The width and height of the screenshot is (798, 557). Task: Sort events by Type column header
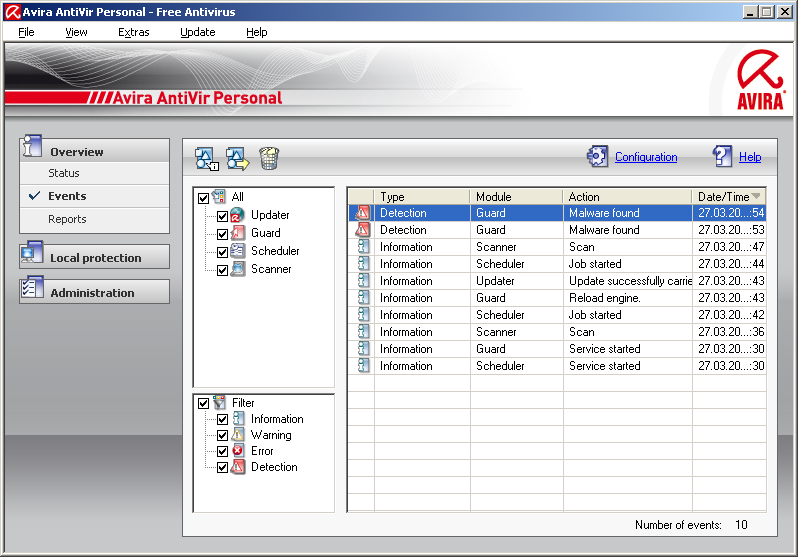click(x=421, y=197)
